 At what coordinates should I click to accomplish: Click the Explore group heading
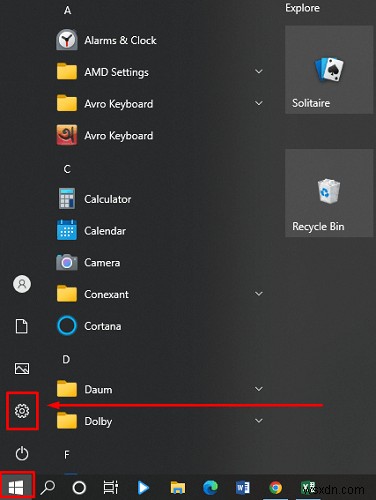pyautogui.click(x=302, y=8)
